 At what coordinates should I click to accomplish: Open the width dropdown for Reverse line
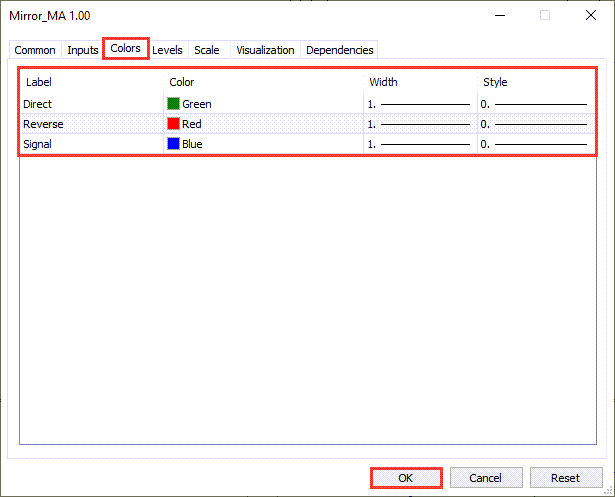pyautogui.click(x=418, y=124)
